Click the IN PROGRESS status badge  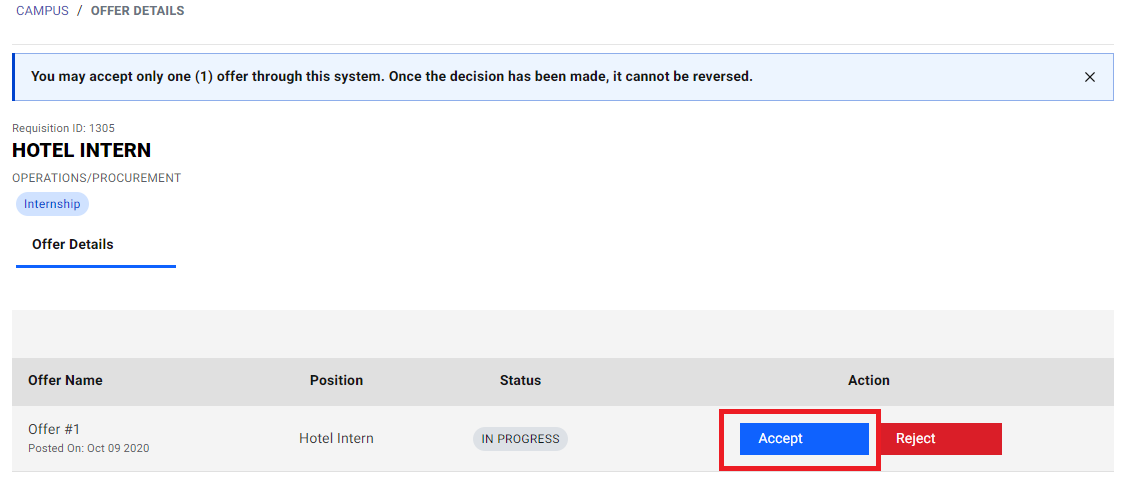[x=520, y=439]
